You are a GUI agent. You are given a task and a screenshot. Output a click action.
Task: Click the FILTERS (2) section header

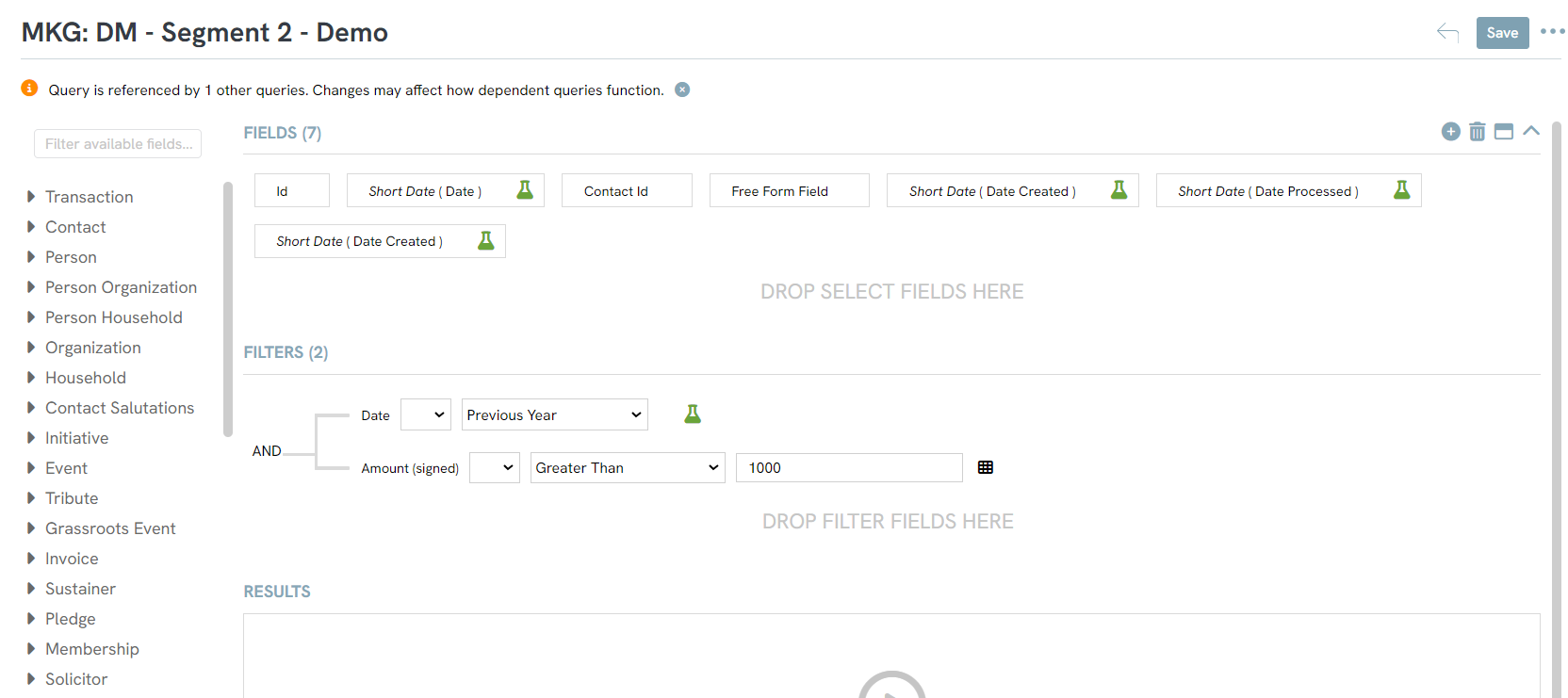(286, 352)
